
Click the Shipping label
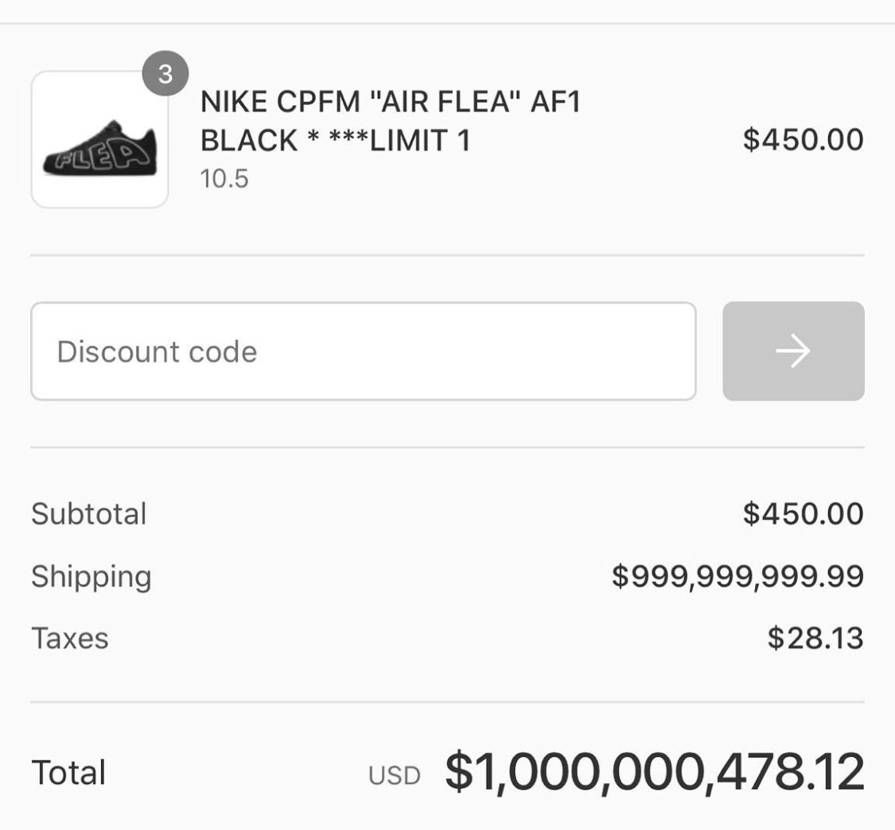point(91,576)
